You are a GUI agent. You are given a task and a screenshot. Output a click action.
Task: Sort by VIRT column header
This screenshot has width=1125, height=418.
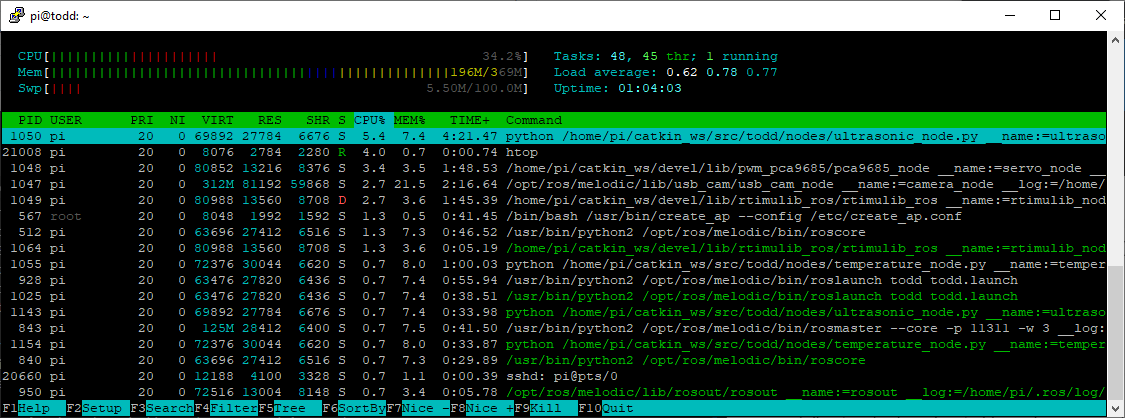(x=218, y=120)
